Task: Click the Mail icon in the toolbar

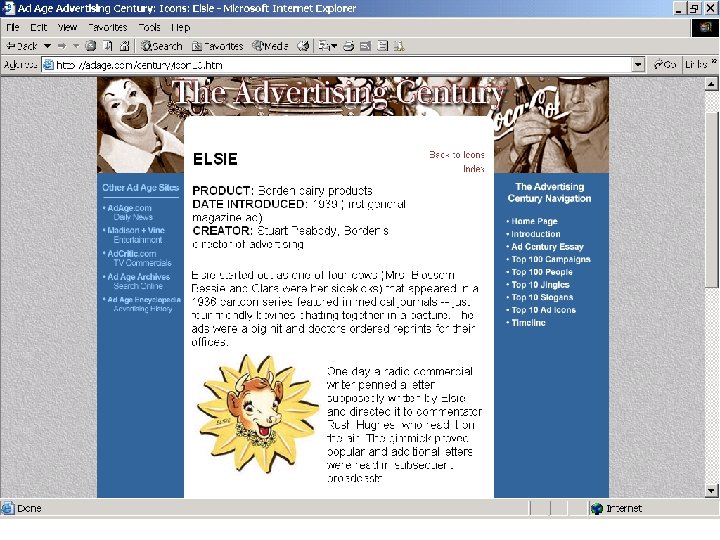Action: click(x=328, y=45)
